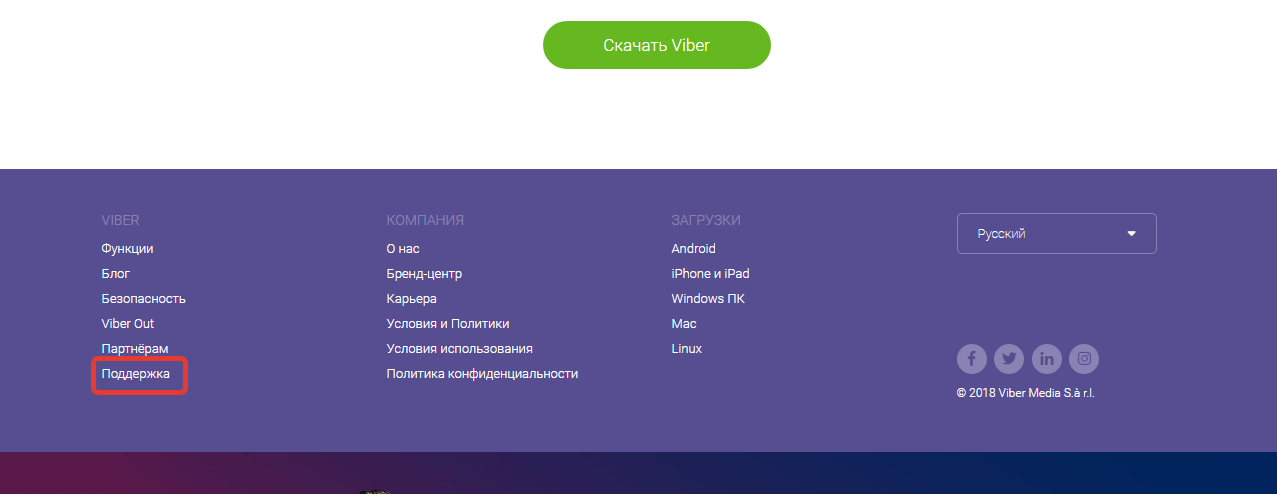Click the Facebook social icon
The image size is (1277, 494).
point(971,358)
